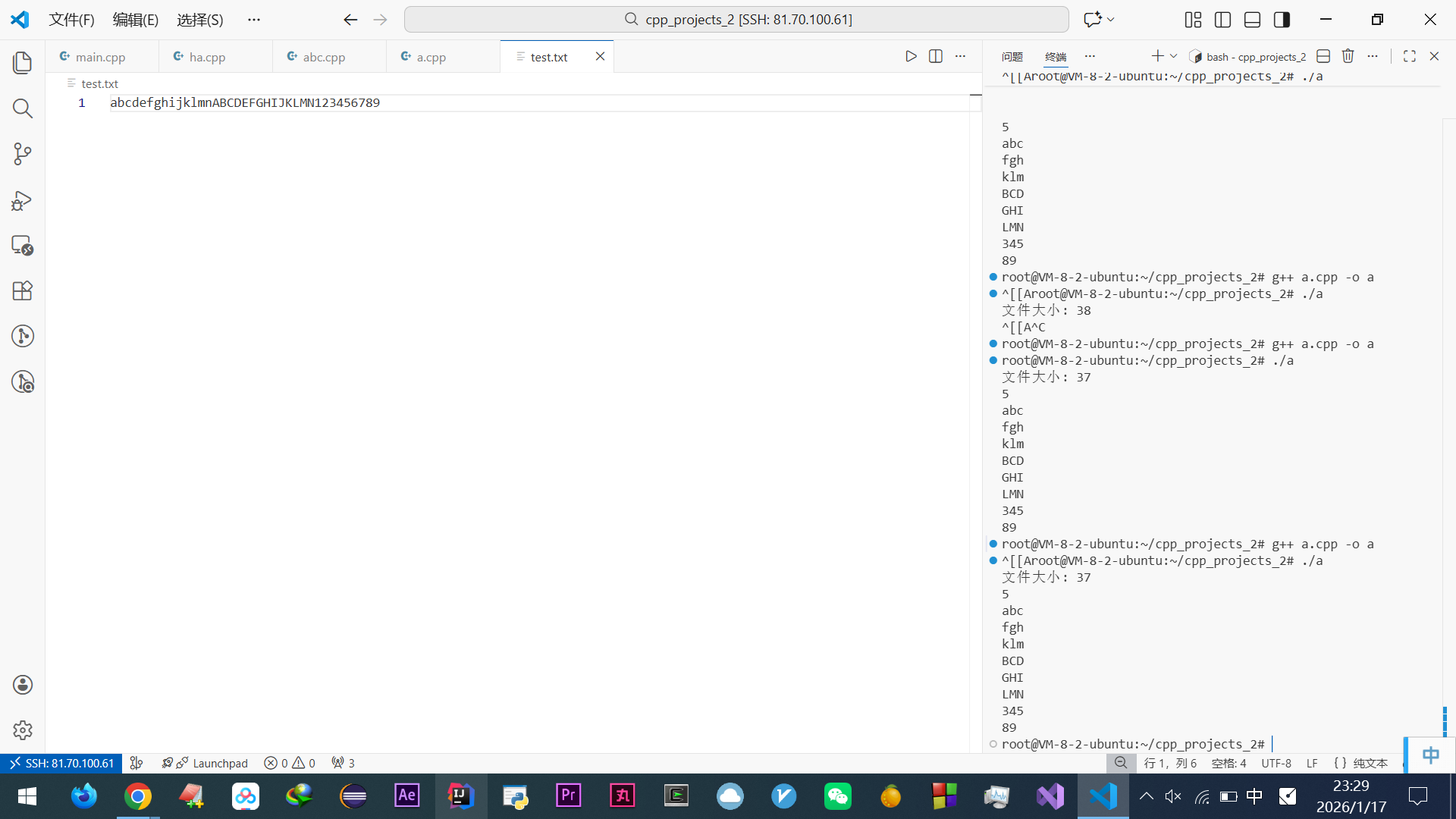Viewport: 1456px width, 819px height.
Task: Open the Remote Explorer view
Action: pos(23,245)
